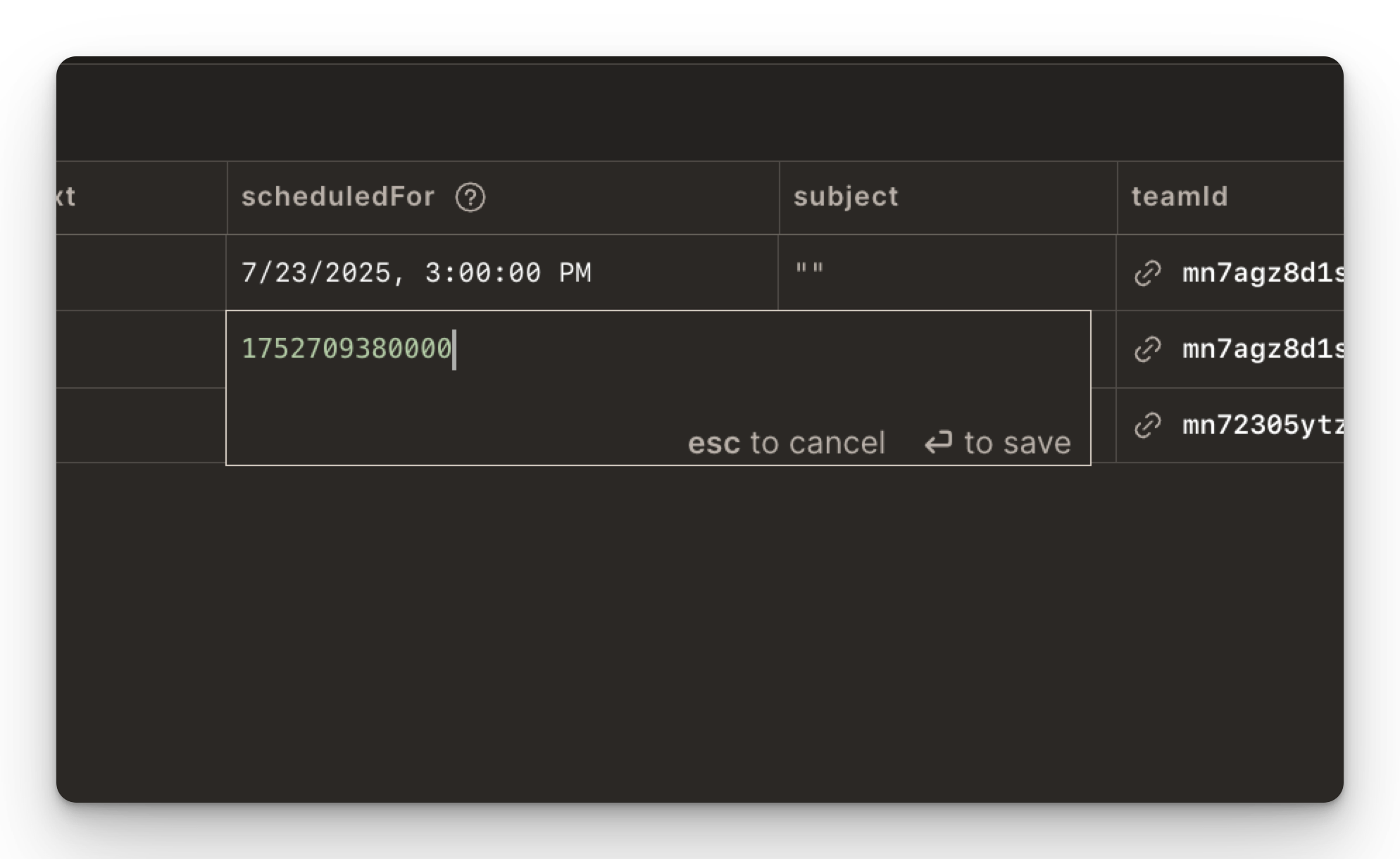Select the empty subject cell with quotes
Image resolution: width=1400 pixels, height=859 pixels.
[x=947, y=272]
